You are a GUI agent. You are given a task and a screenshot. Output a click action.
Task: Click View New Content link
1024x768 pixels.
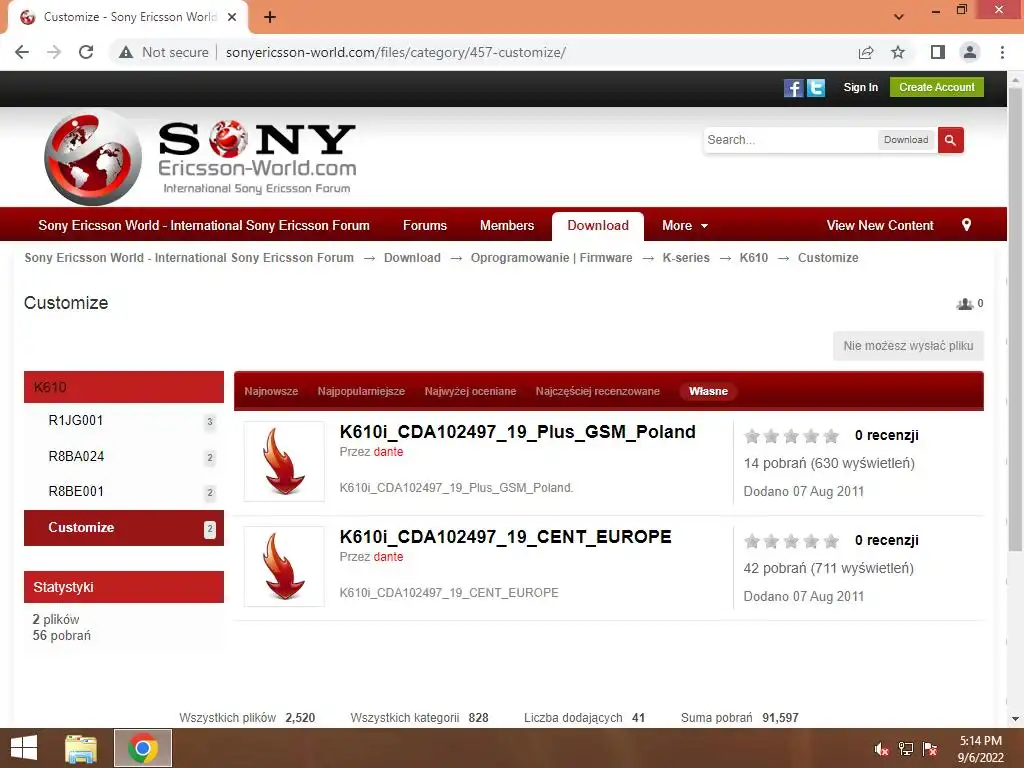pos(880,225)
